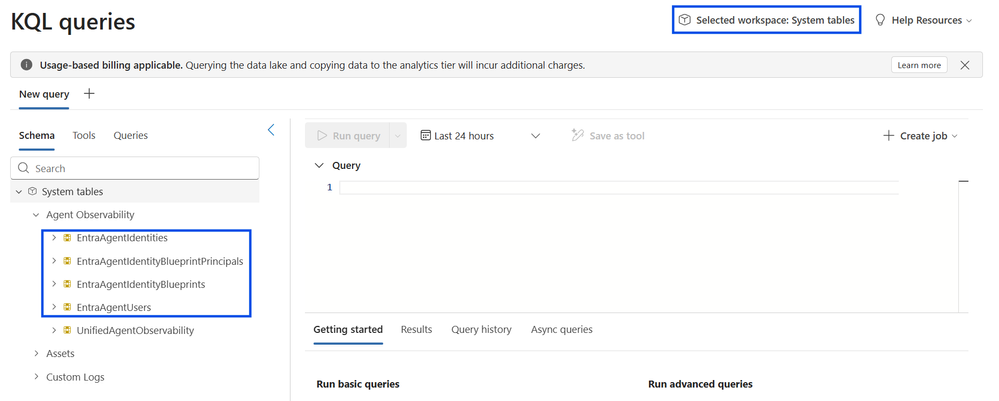Viewport: 999px width, 401px height.
Task: Click the Run query play icon
Action: (322, 135)
